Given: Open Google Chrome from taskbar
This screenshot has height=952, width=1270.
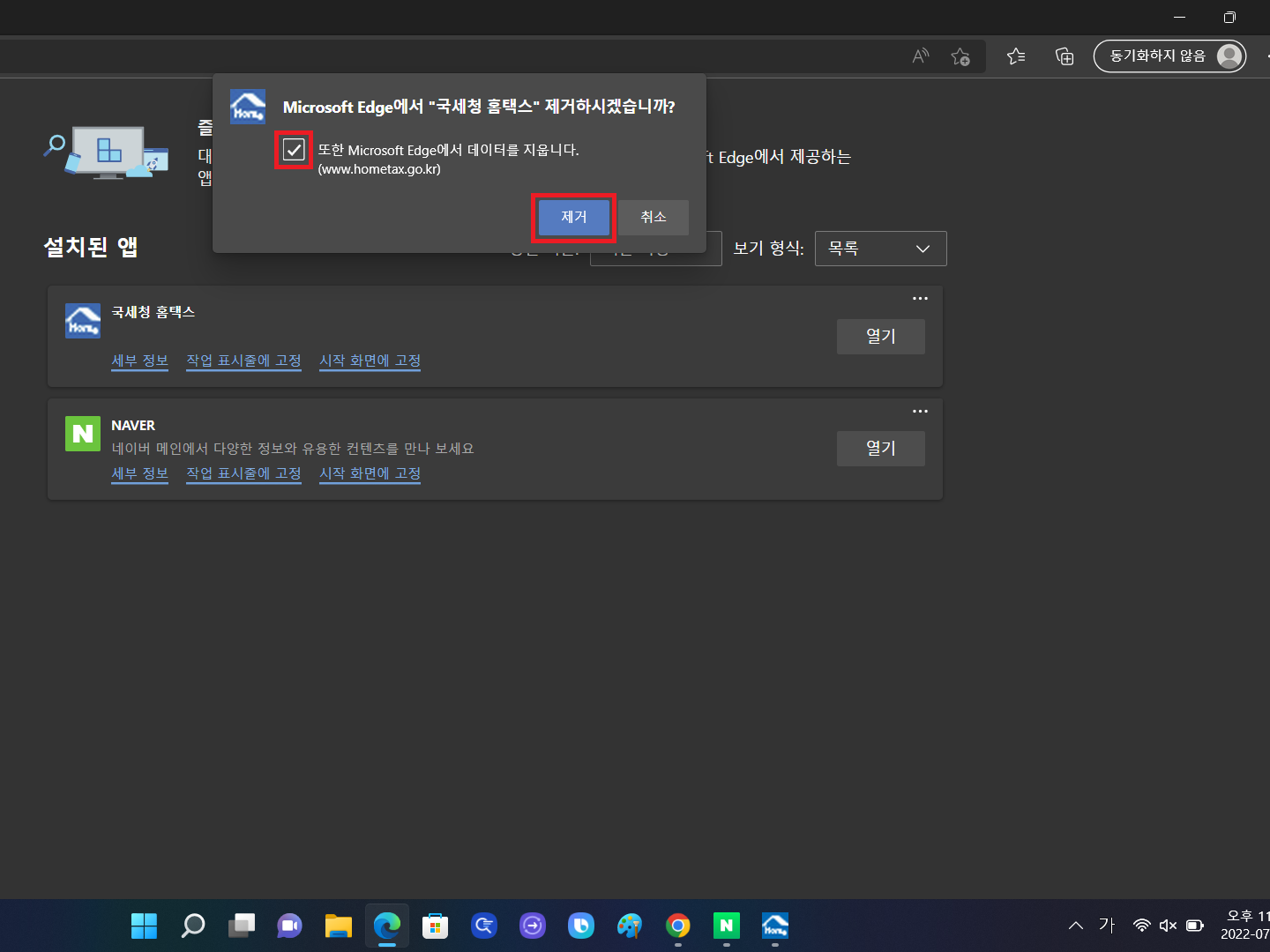Looking at the screenshot, I should click(677, 926).
